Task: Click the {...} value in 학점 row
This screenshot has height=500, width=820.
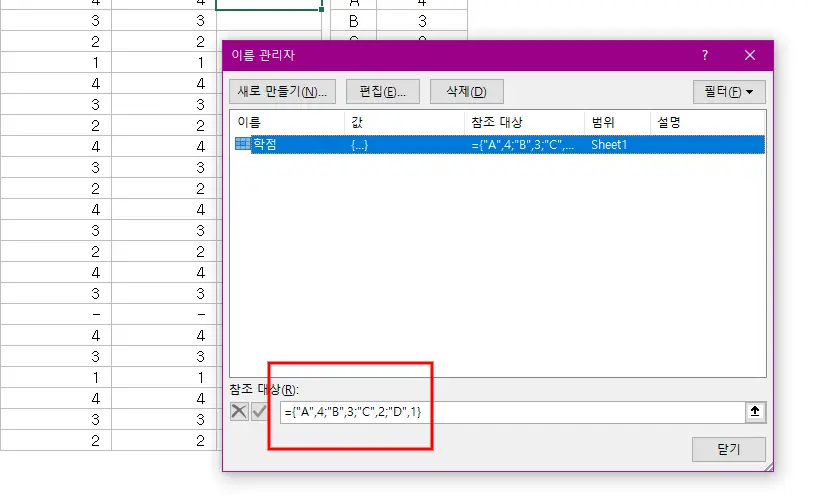Action: click(359, 145)
